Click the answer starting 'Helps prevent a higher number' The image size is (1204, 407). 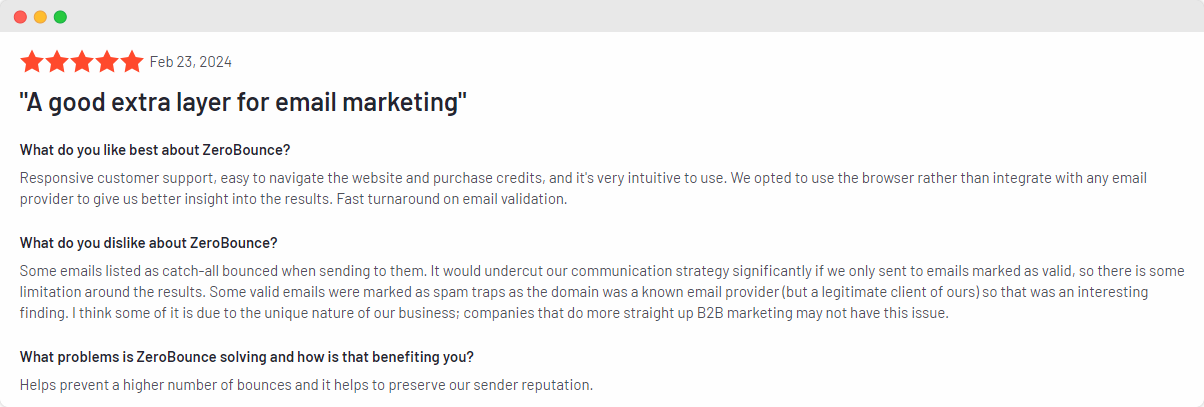(x=306, y=385)
